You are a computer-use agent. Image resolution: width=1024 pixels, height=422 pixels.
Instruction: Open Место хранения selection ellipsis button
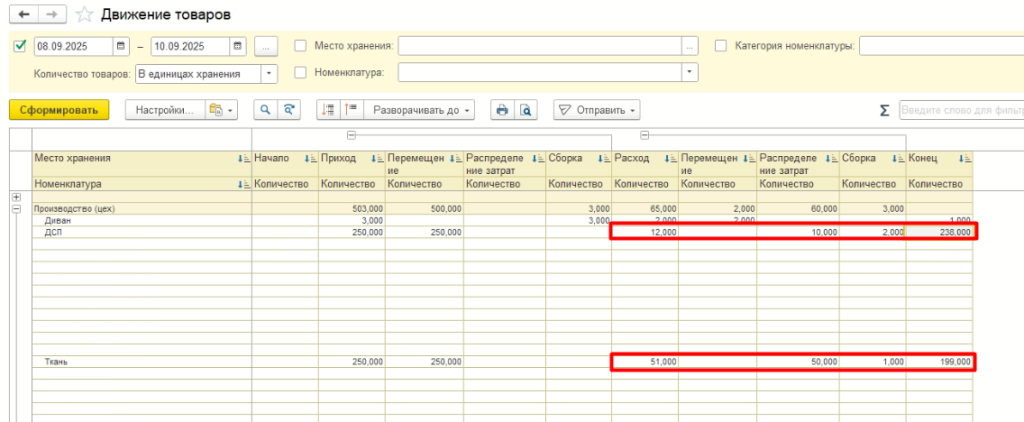pos(690,46)
